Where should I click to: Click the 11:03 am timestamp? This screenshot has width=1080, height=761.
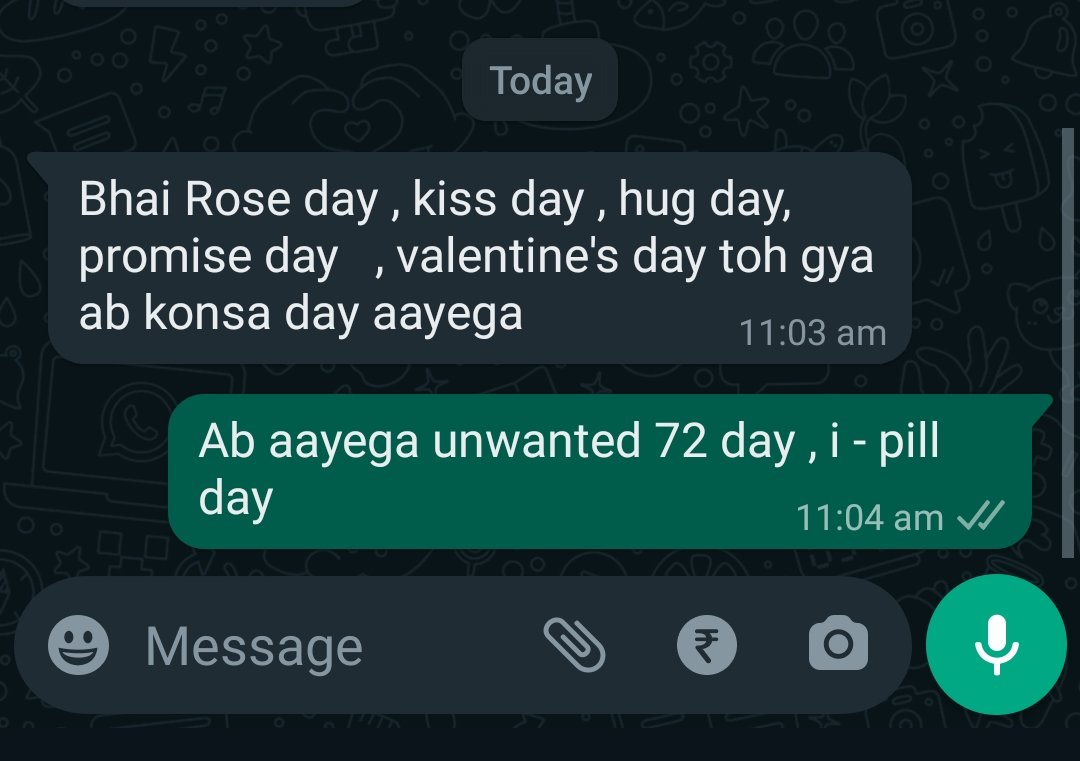tap(812, 333)
